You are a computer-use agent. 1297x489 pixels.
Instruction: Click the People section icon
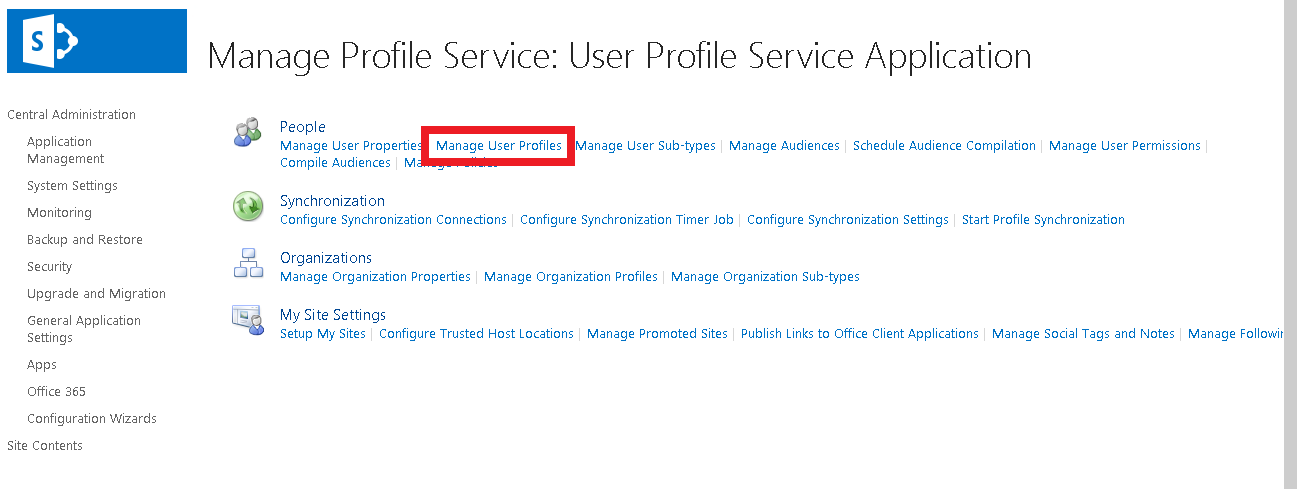(247, 133)
